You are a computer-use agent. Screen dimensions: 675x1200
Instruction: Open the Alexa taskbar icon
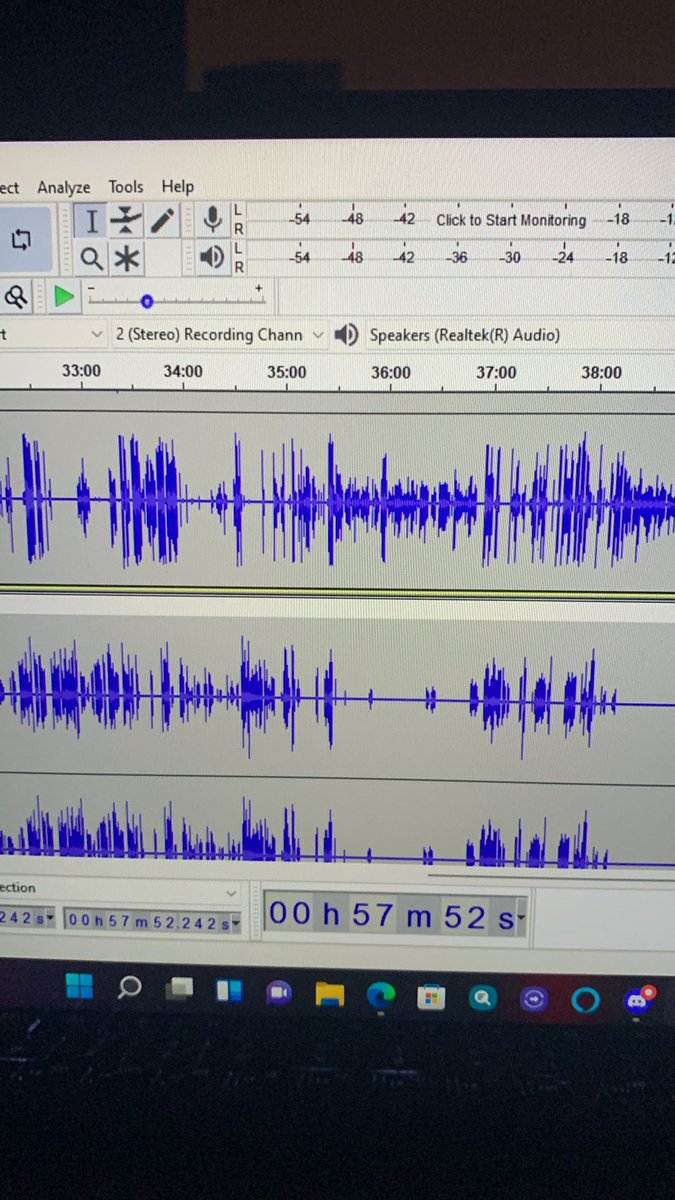tap(585, 999)
